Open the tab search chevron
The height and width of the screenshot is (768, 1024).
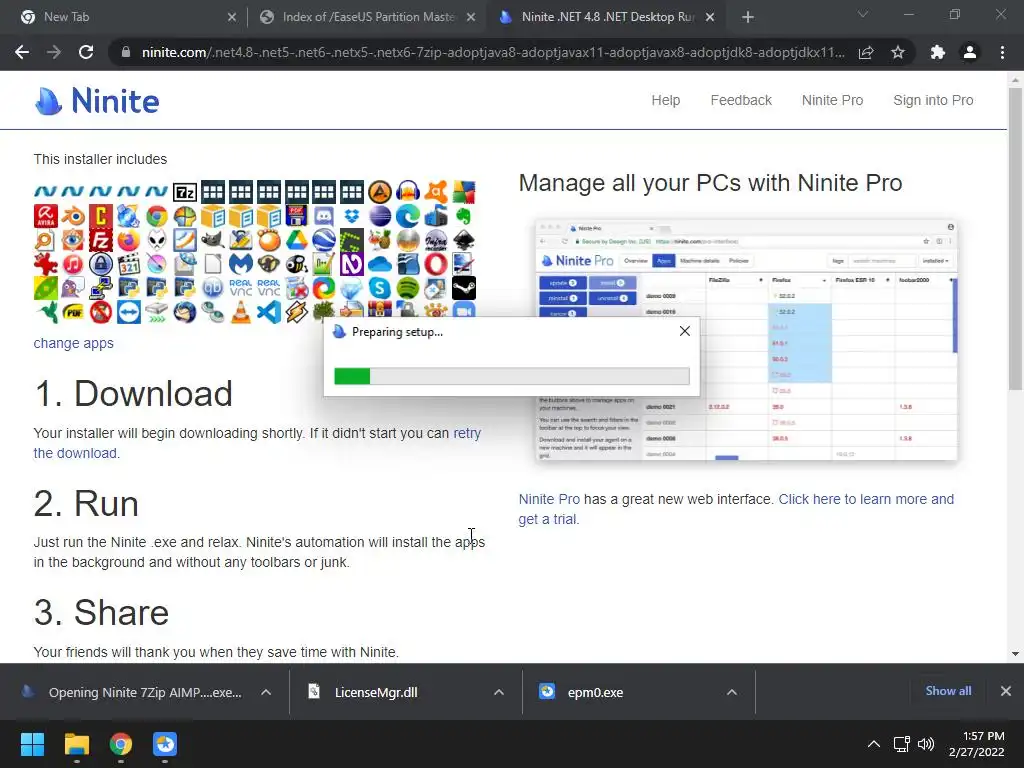863,14
